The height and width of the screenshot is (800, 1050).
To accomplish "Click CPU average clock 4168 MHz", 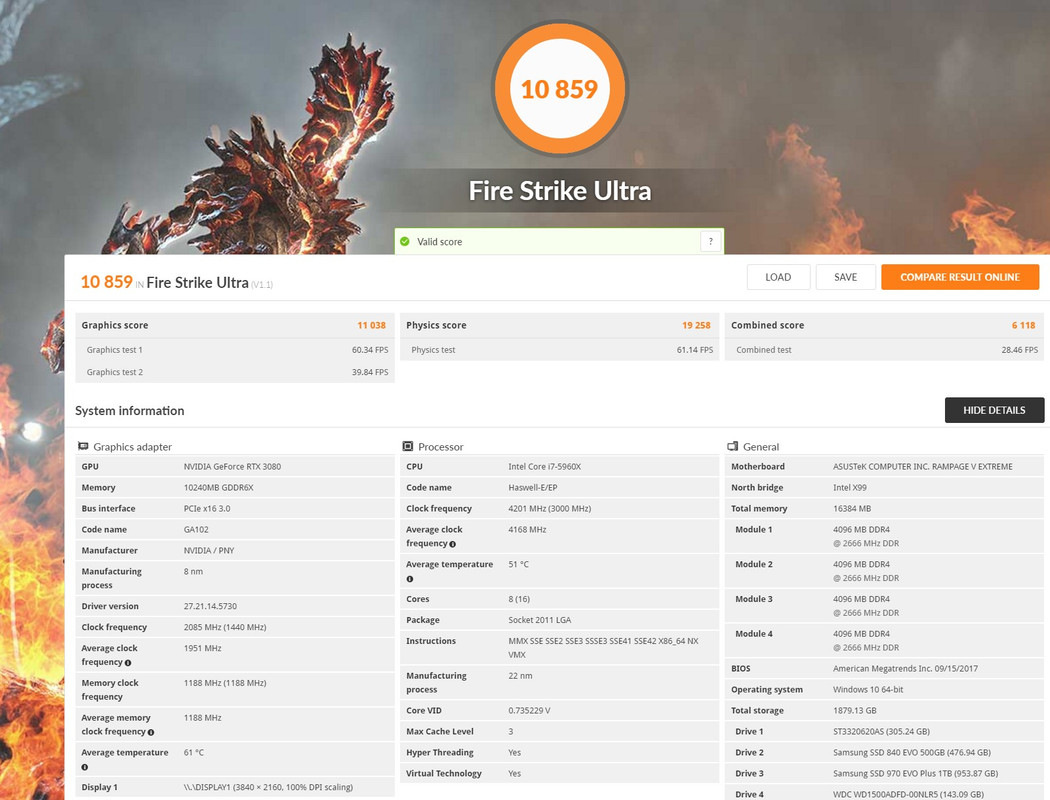I will [x=527, y=530].
